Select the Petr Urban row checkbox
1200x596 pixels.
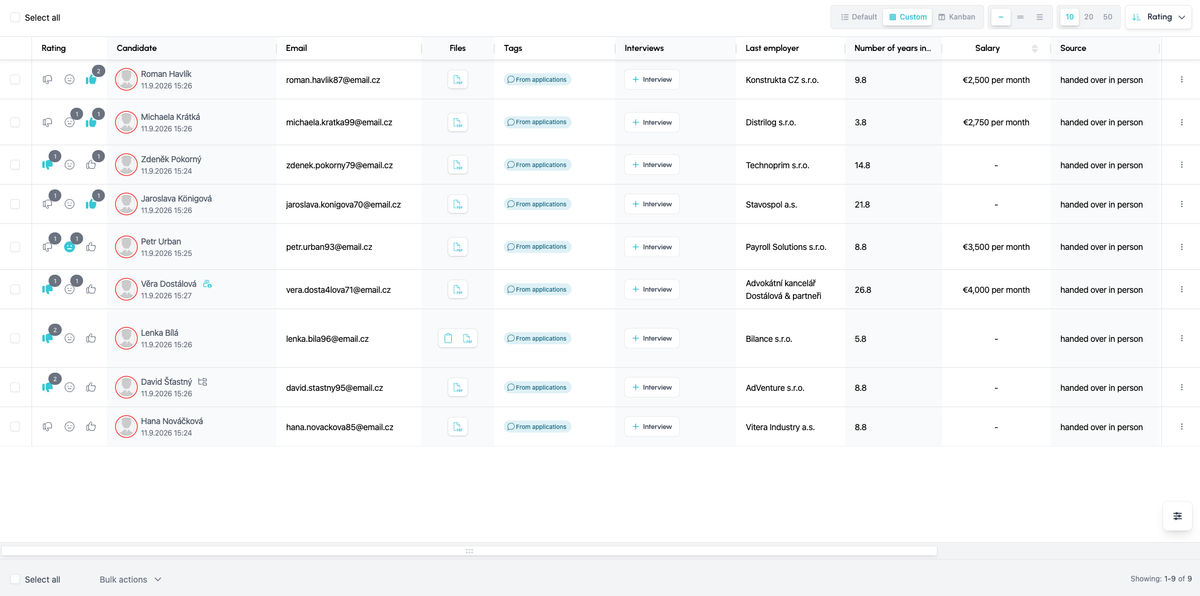(15, 247)
